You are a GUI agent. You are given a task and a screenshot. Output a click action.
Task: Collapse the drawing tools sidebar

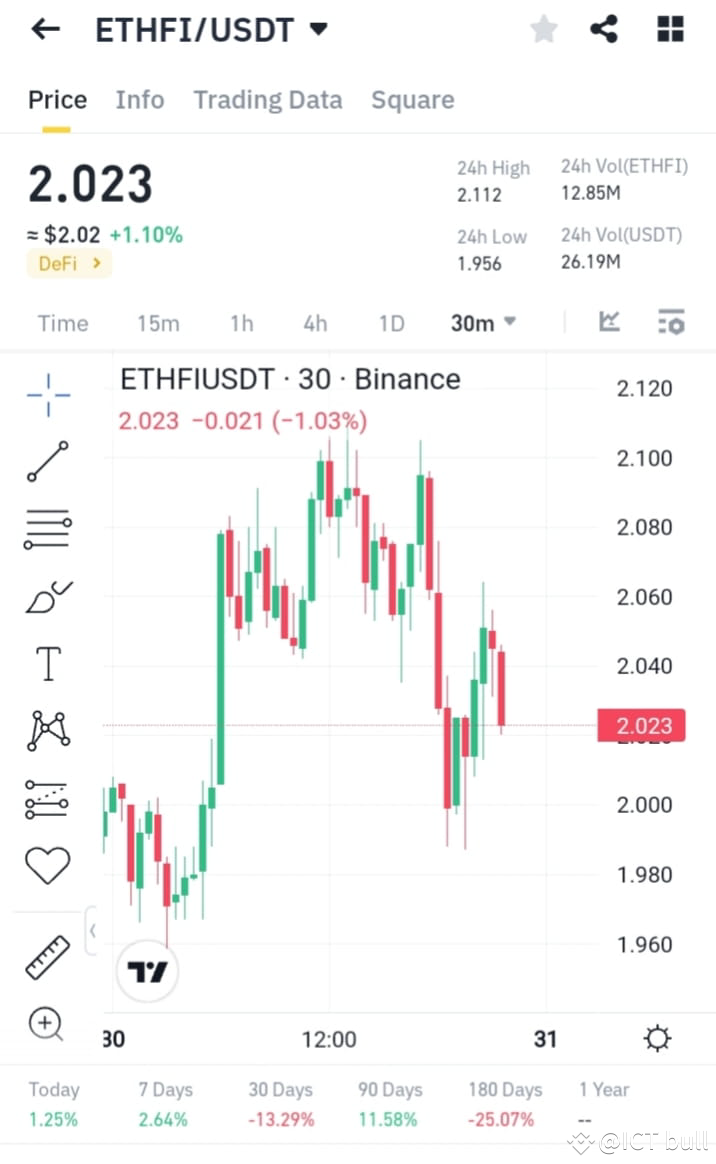coord(93,930)
